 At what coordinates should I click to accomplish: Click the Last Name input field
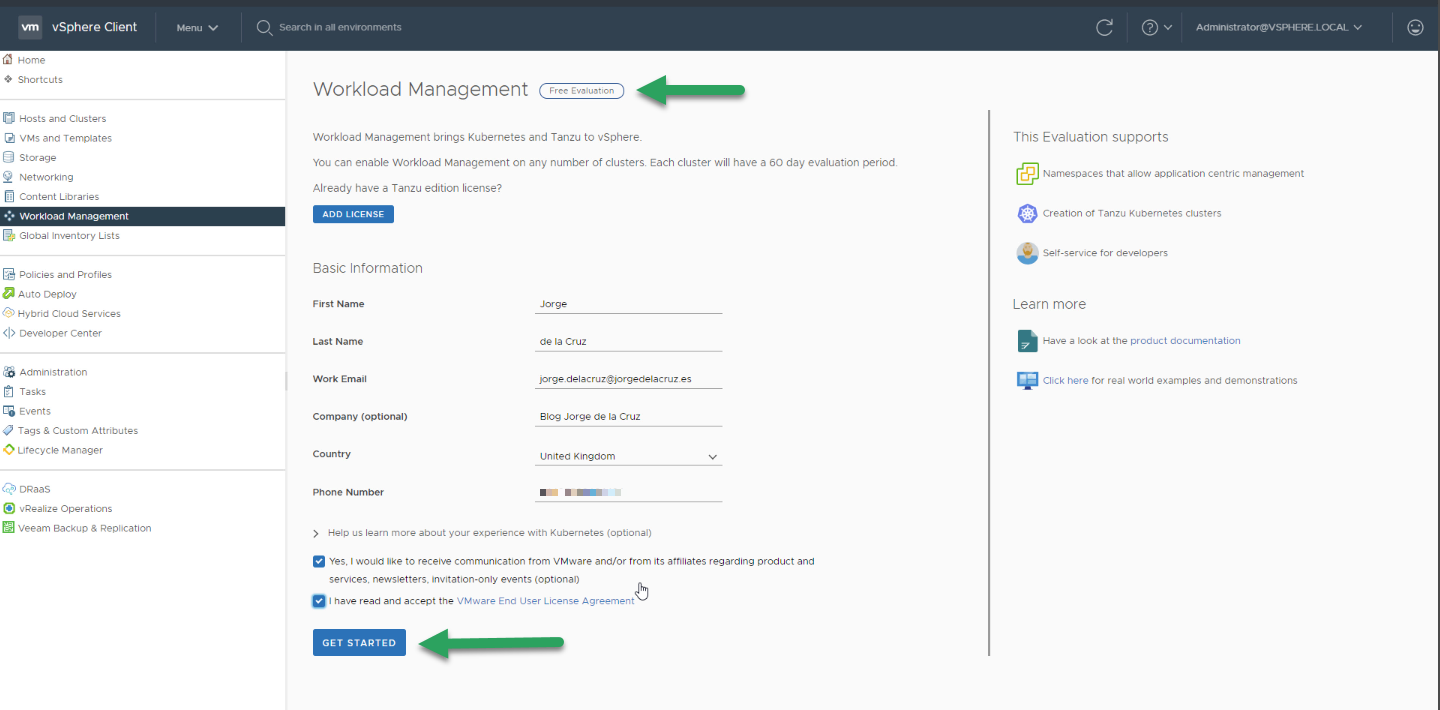pos(629,341)
